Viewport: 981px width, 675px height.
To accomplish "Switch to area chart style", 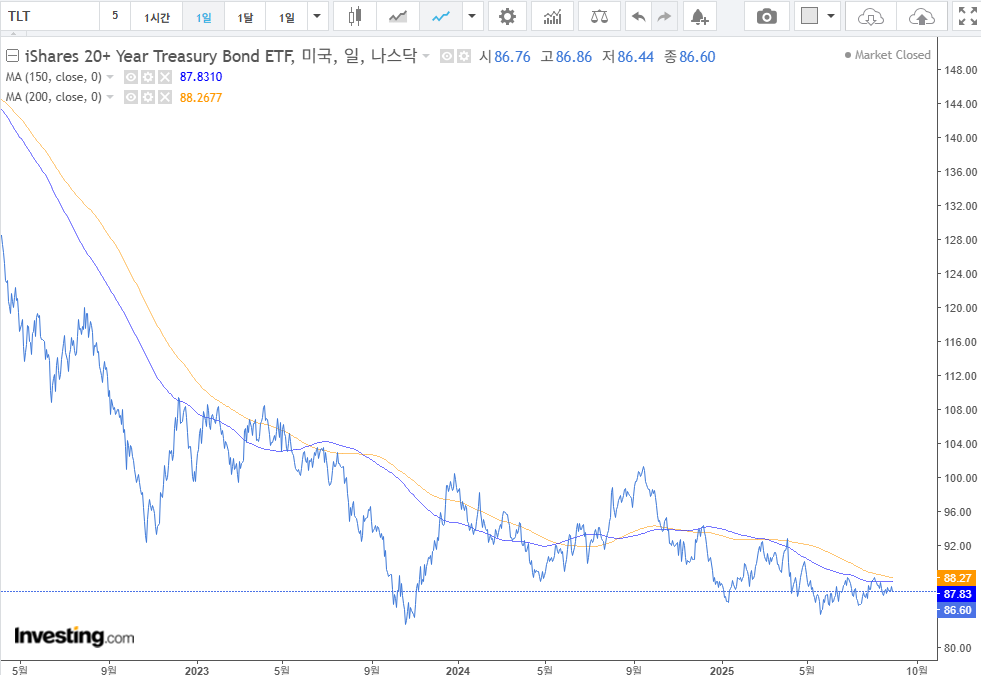I will pyautogui.click(x=398, y=16).
